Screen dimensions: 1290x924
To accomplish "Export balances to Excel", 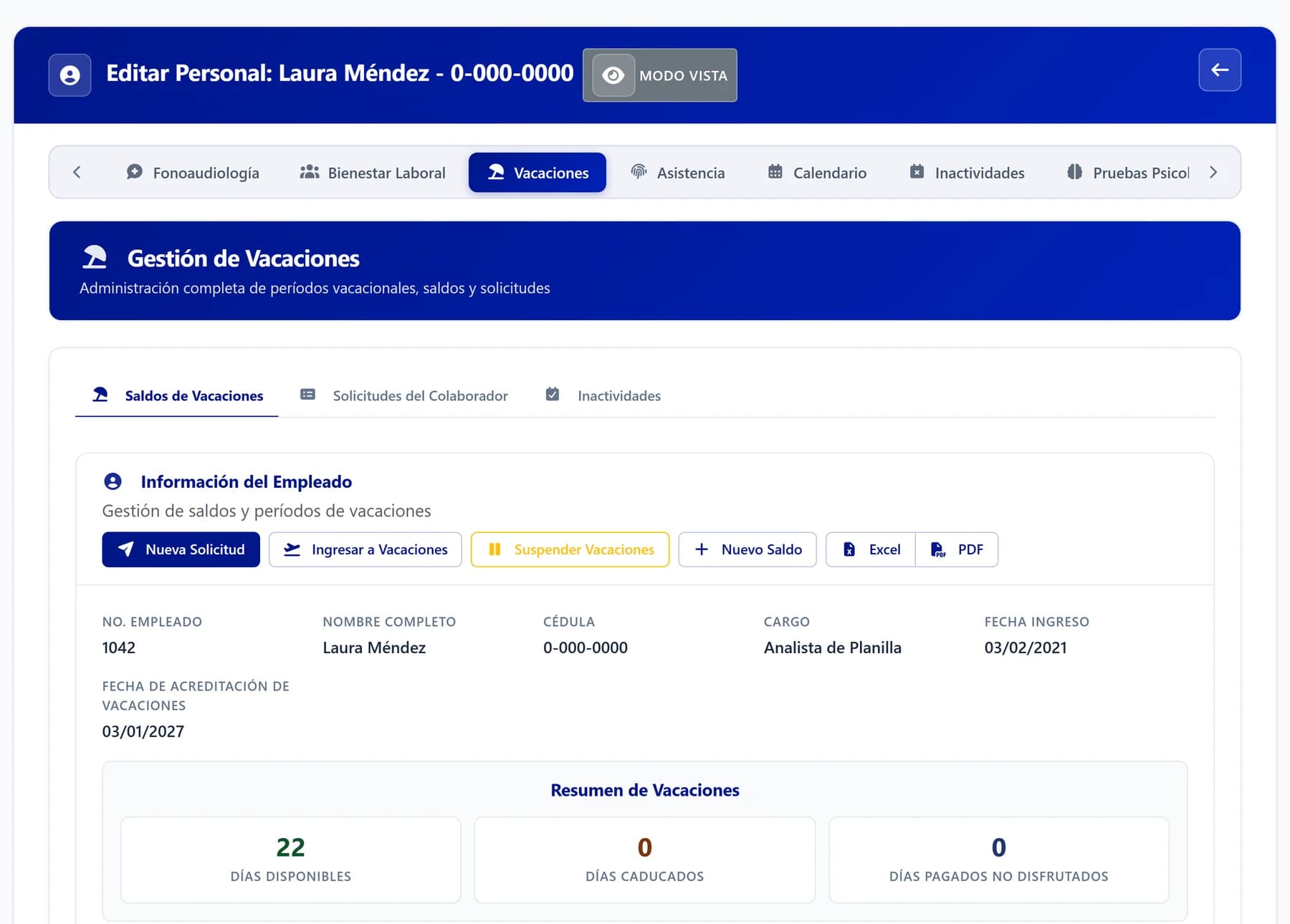I will 871,549.
